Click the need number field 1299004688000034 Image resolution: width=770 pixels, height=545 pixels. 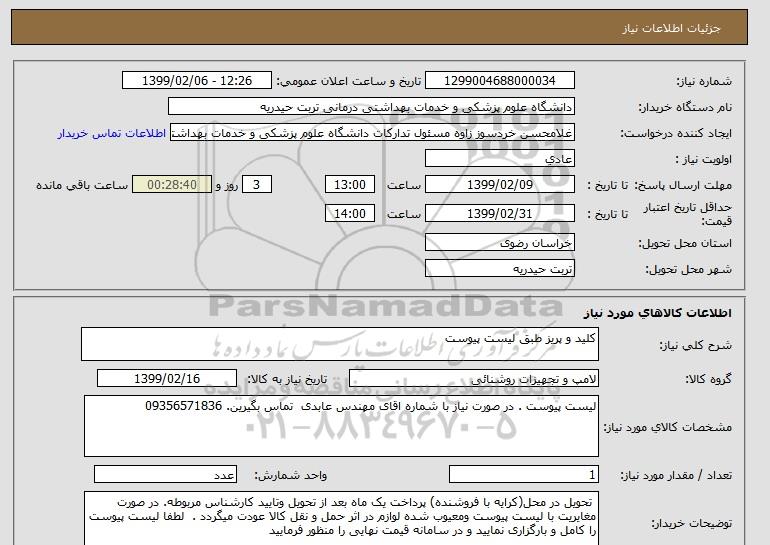(x=499, y=81)
